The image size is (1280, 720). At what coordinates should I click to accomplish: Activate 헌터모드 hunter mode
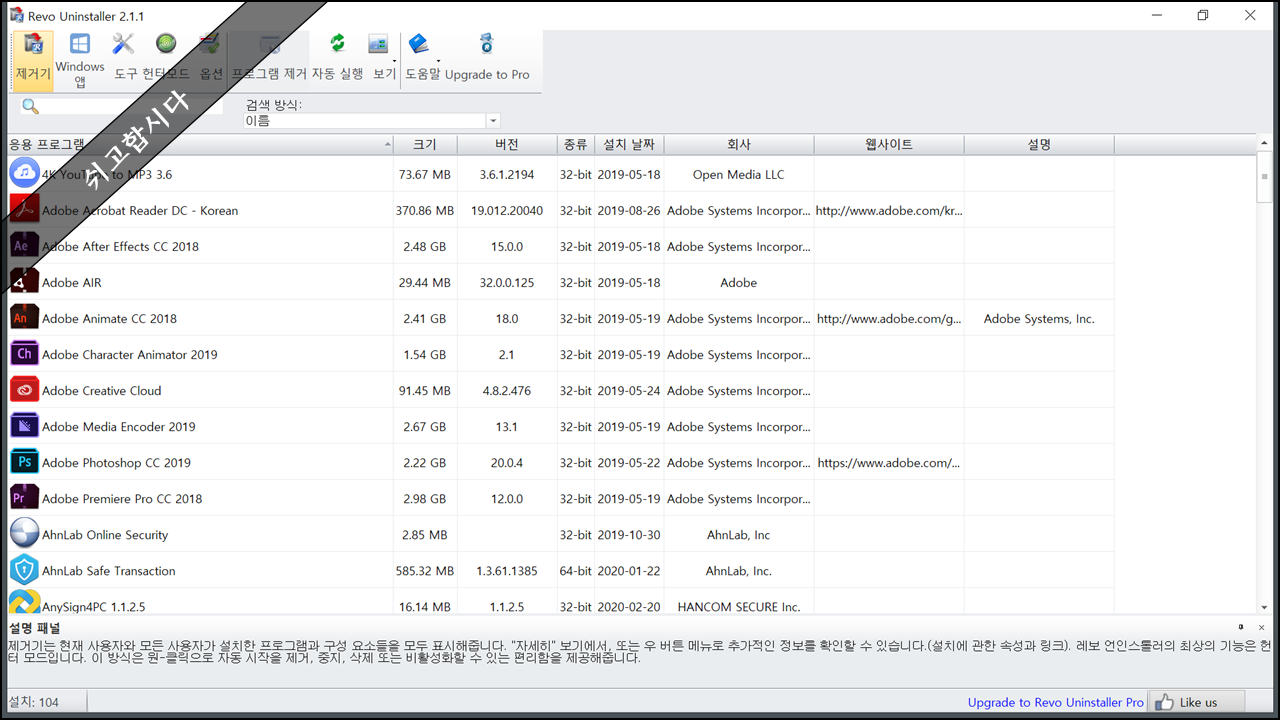pos(166,60)
